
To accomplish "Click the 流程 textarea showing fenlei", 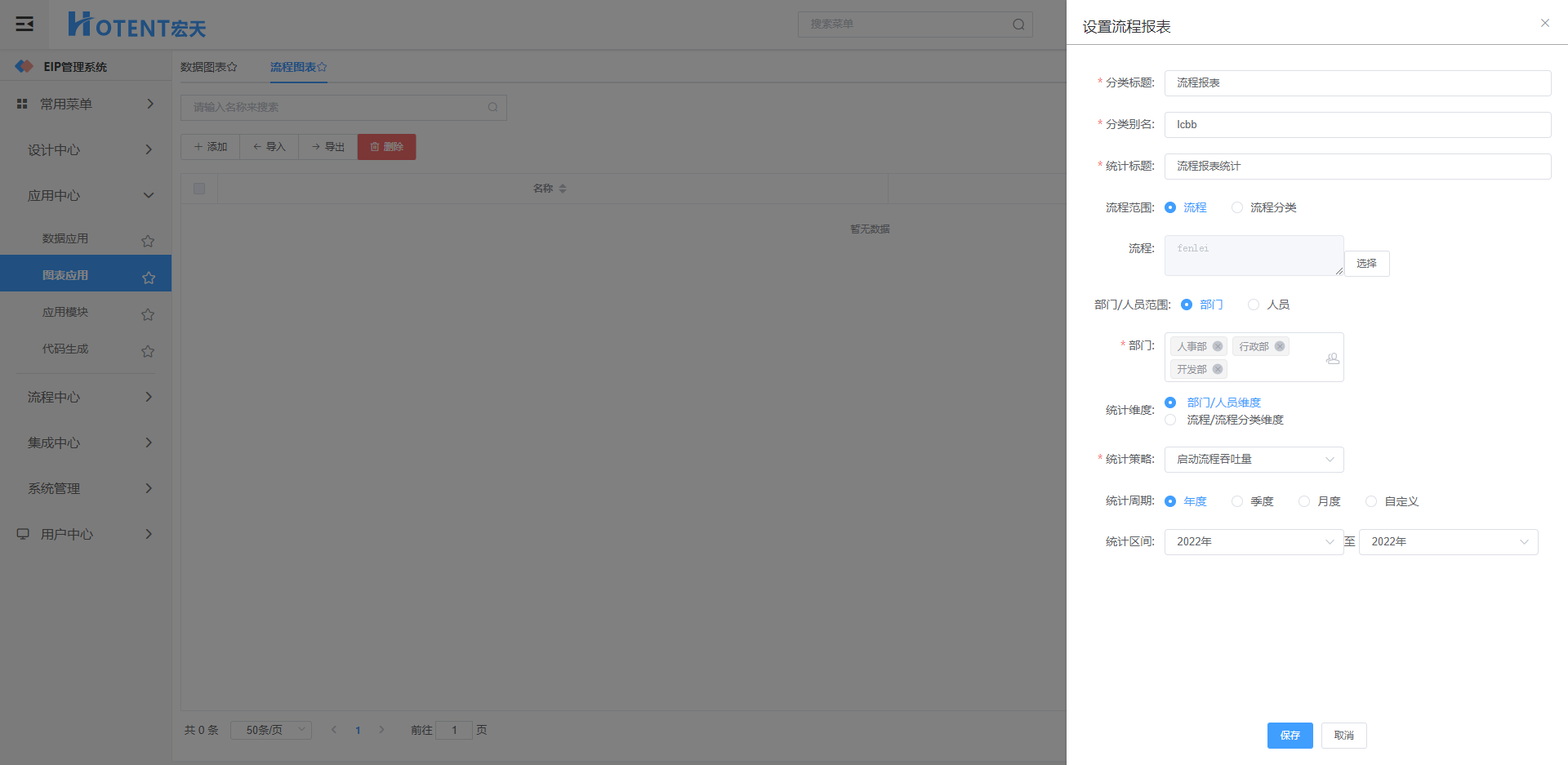I will coord(1254,256).
